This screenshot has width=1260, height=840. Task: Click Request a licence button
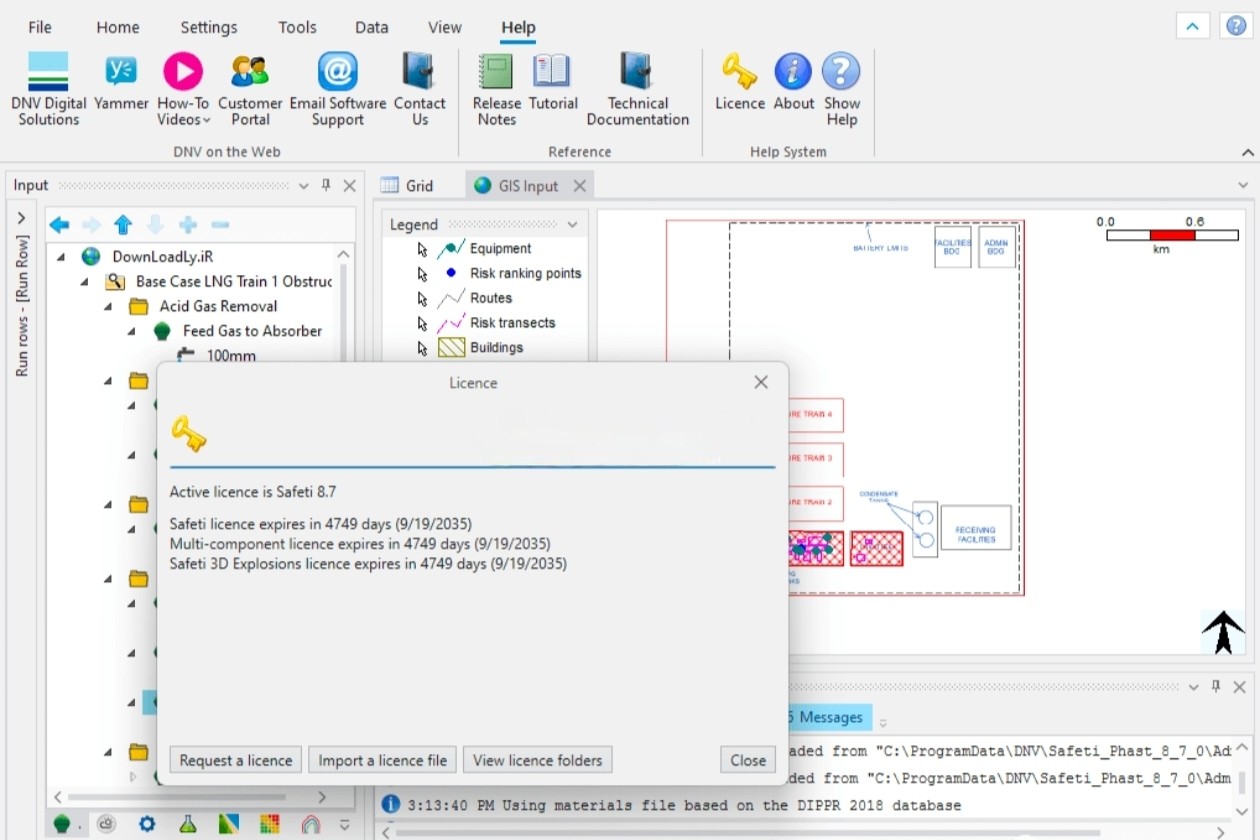(x=236, y=760)
